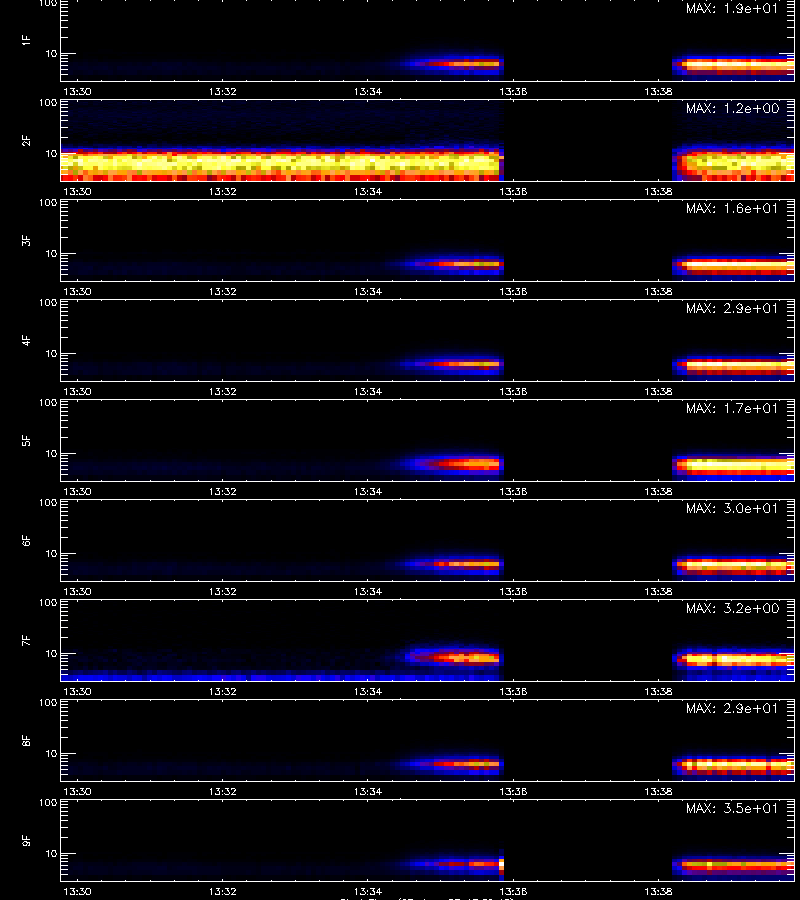Click the 13:38 time label below 9F panel
The image size is (800, 900).
pos(658,891)
